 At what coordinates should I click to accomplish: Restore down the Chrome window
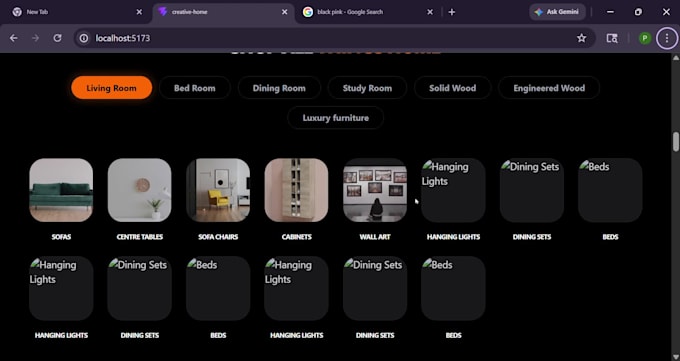click(638, 12)
